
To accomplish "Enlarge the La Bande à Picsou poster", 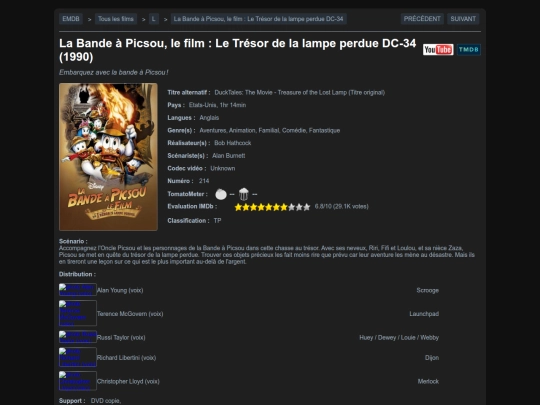I will pyautogui.click(x=108, y=157).
